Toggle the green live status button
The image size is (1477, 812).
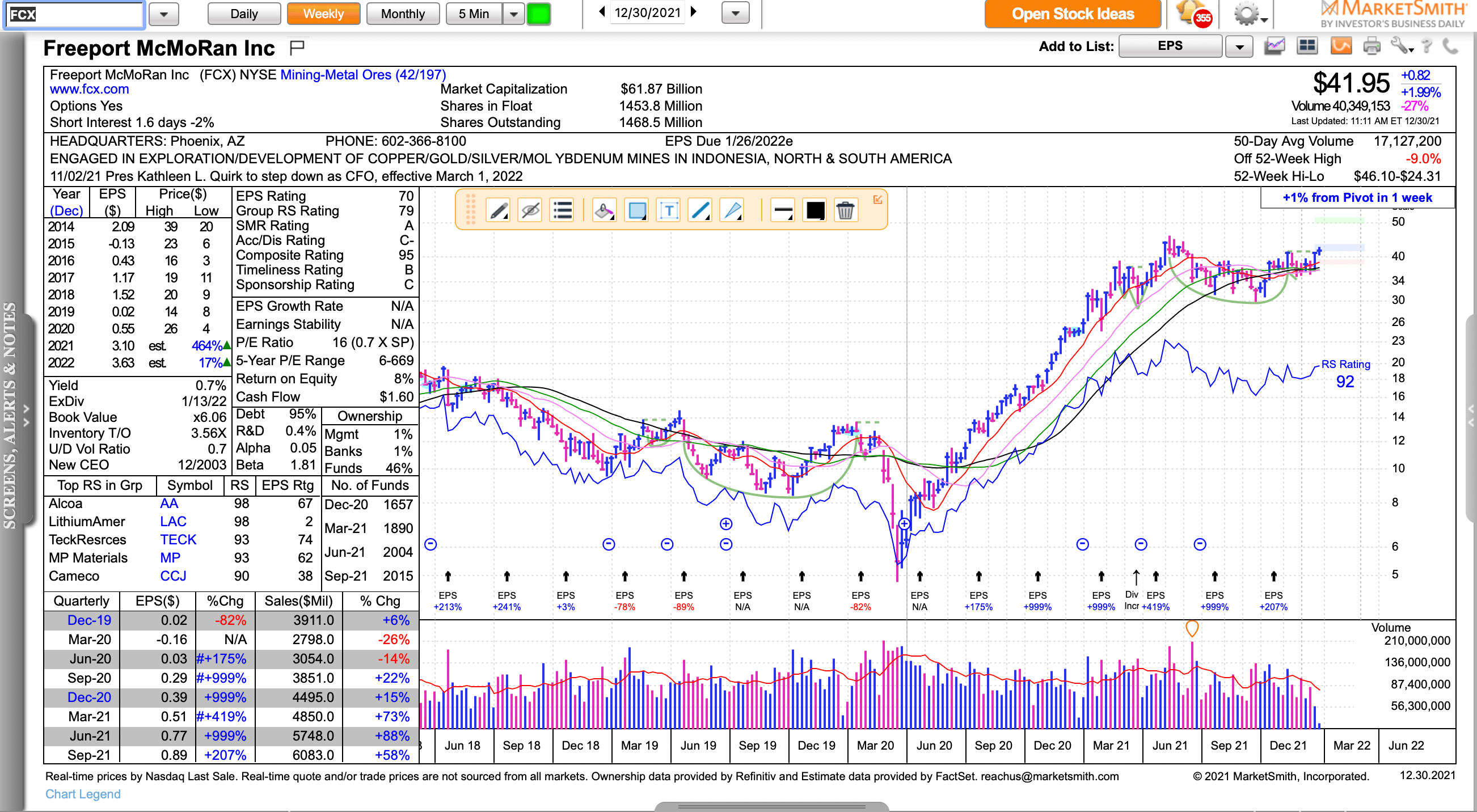point(538,14)
